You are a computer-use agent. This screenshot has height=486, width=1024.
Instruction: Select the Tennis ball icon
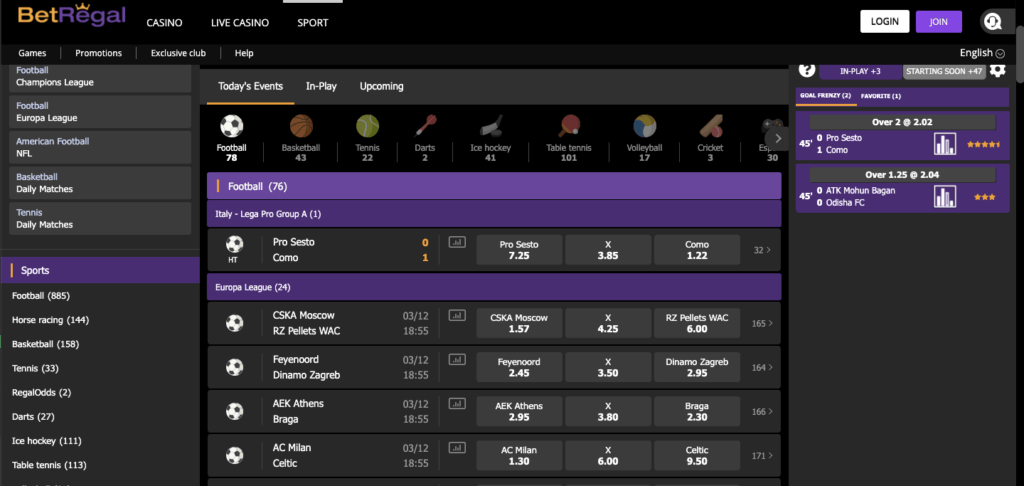pyautogui.click(x=368, y=126)
